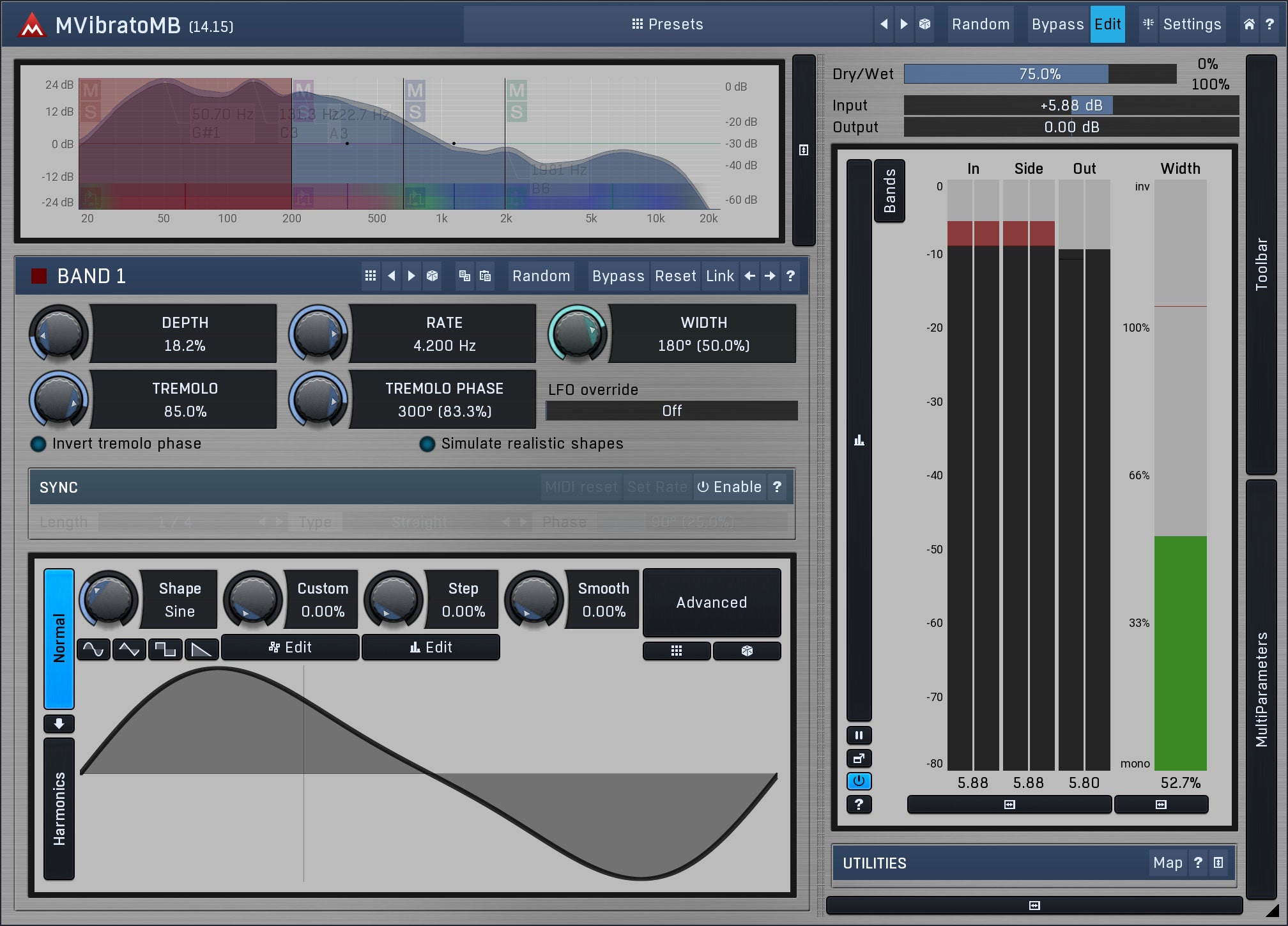Select the square wave shape icon
Image resolution: width=1288 pixels, height=926 pixels.
(165, 649)
